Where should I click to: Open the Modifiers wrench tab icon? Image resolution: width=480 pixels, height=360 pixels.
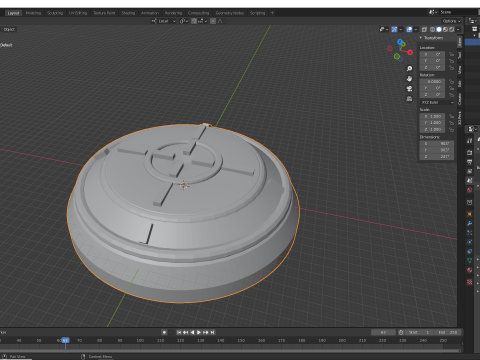point(469,223)
